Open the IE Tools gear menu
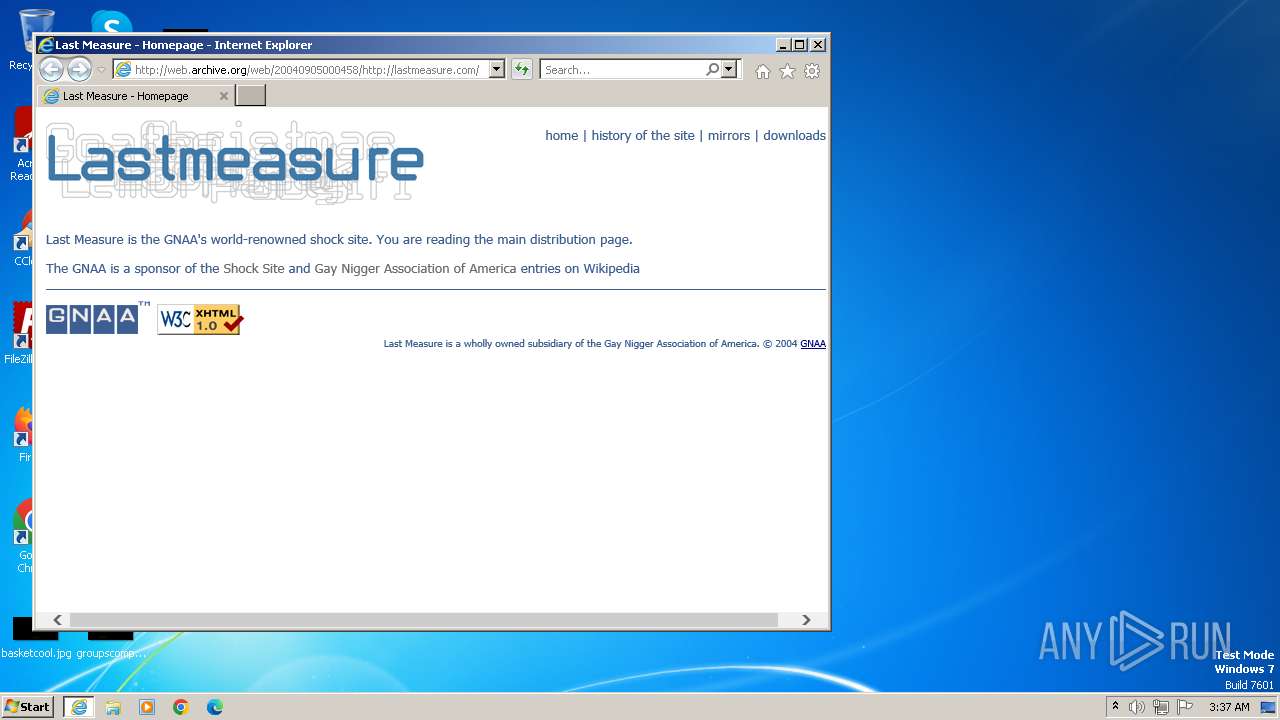 click(x=812, y=71)
